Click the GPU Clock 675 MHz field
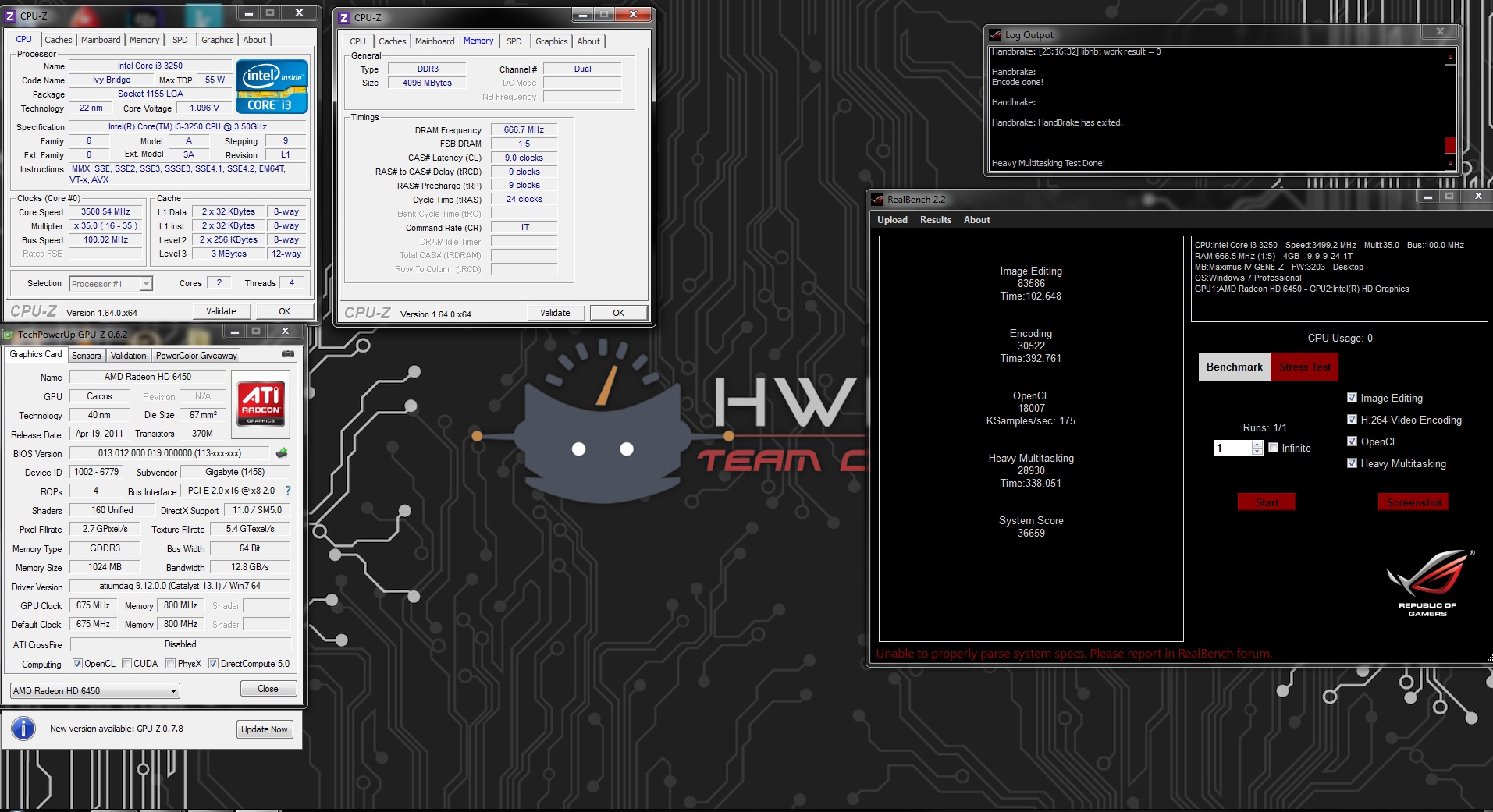This screenshot has height=812, width=1493. click(x=93, y=605)
